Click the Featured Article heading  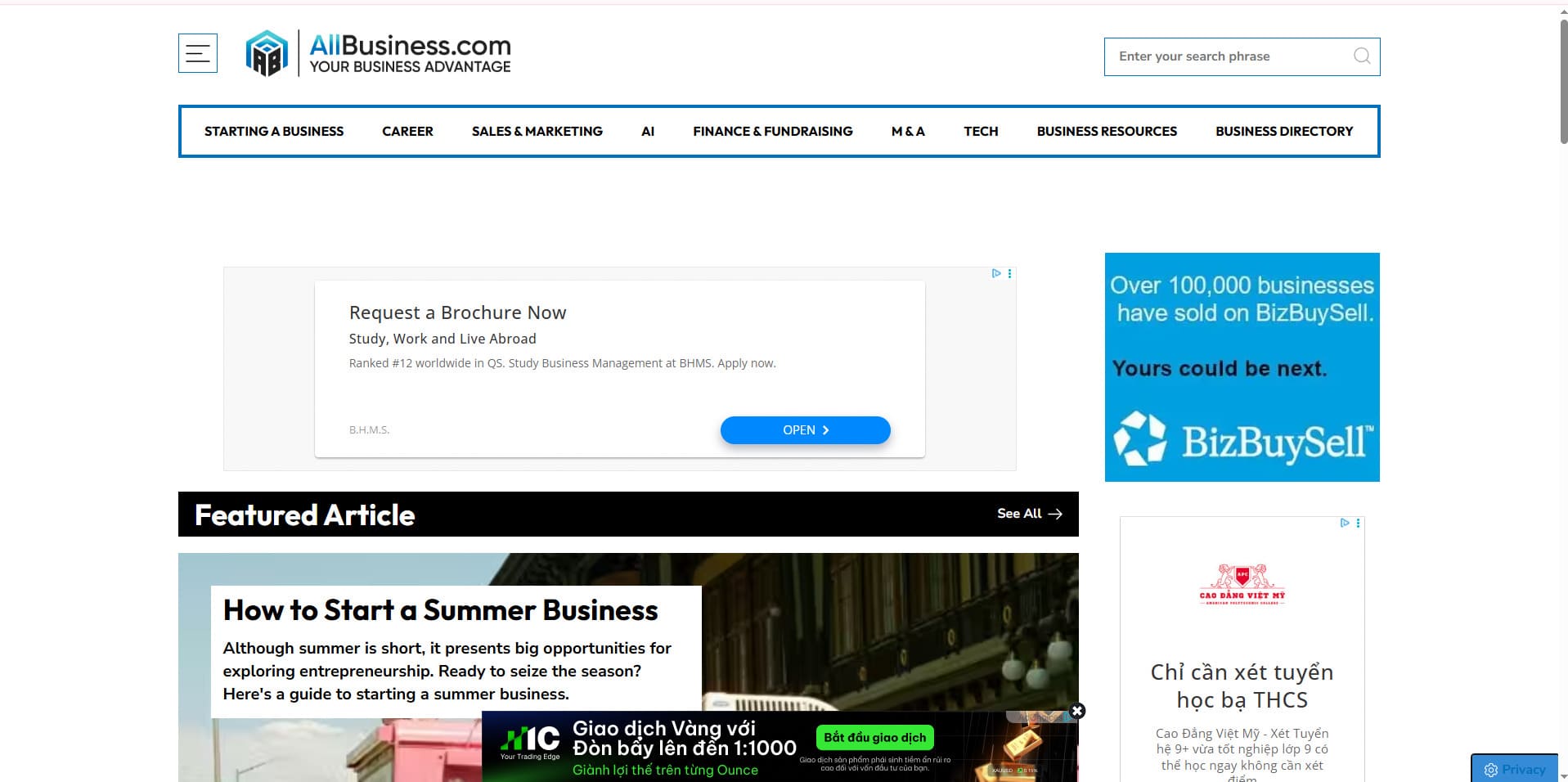[x=305, y=515]
